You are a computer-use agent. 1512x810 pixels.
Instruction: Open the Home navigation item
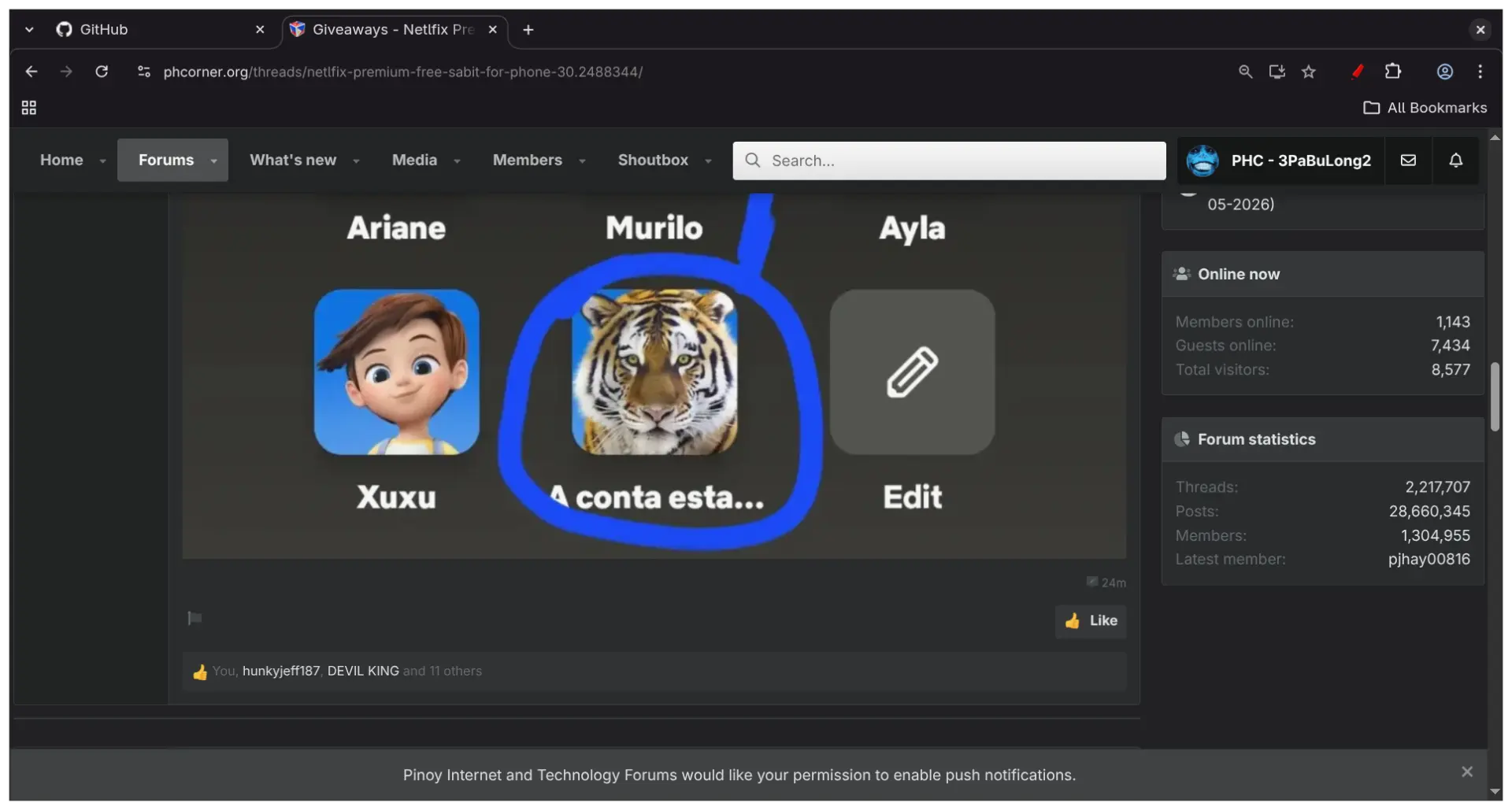tap(61, 161)
